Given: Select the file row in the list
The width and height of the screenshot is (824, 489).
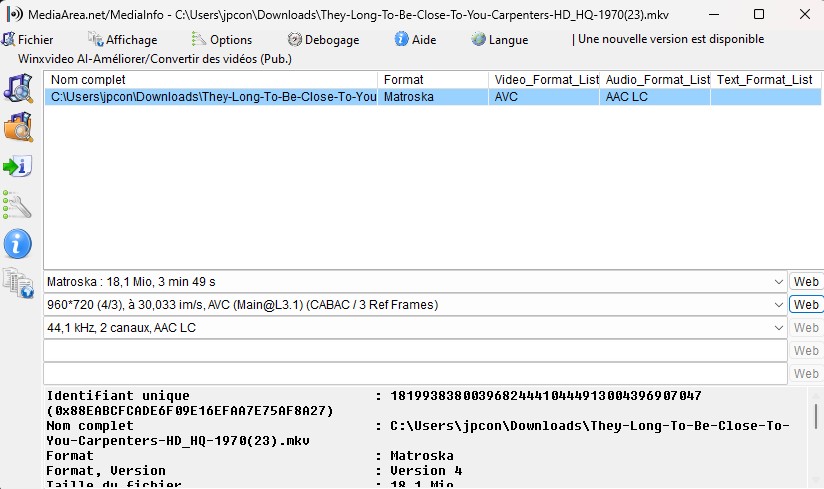Looking at the screenshot, I should pyautogui.click(x=213, y=97).
